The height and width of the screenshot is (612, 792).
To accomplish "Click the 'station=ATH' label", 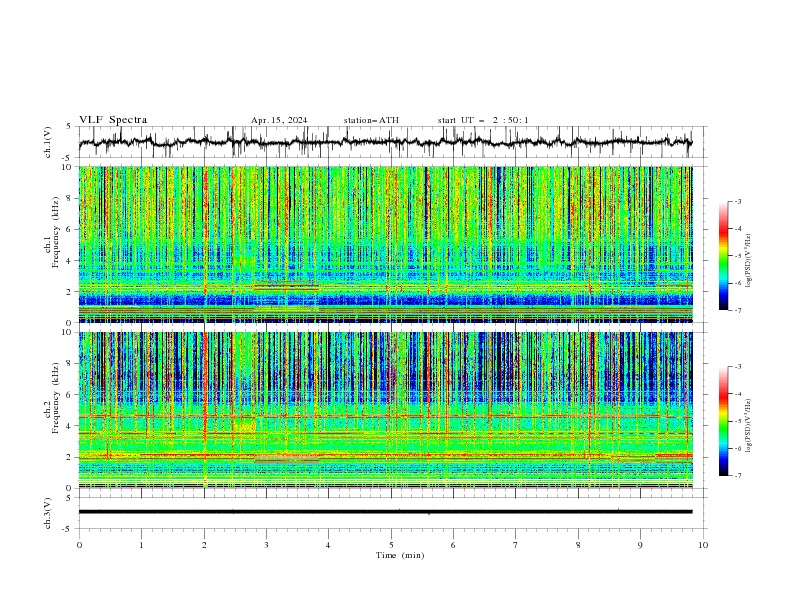I will point(371,120).
